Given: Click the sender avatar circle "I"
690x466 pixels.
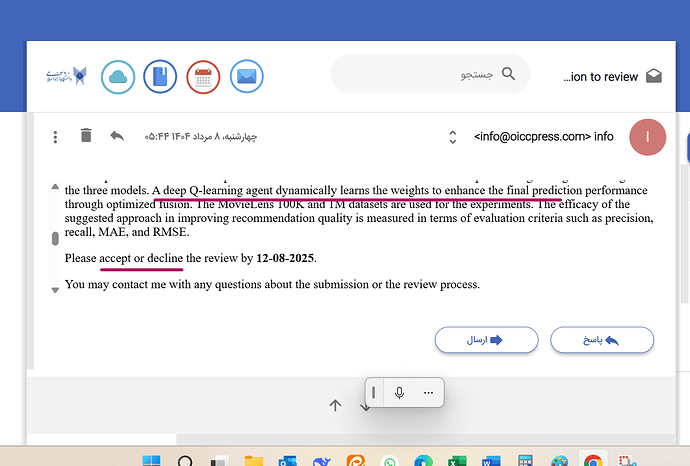Looking at the screenshot, I should [x=647, y=137].
